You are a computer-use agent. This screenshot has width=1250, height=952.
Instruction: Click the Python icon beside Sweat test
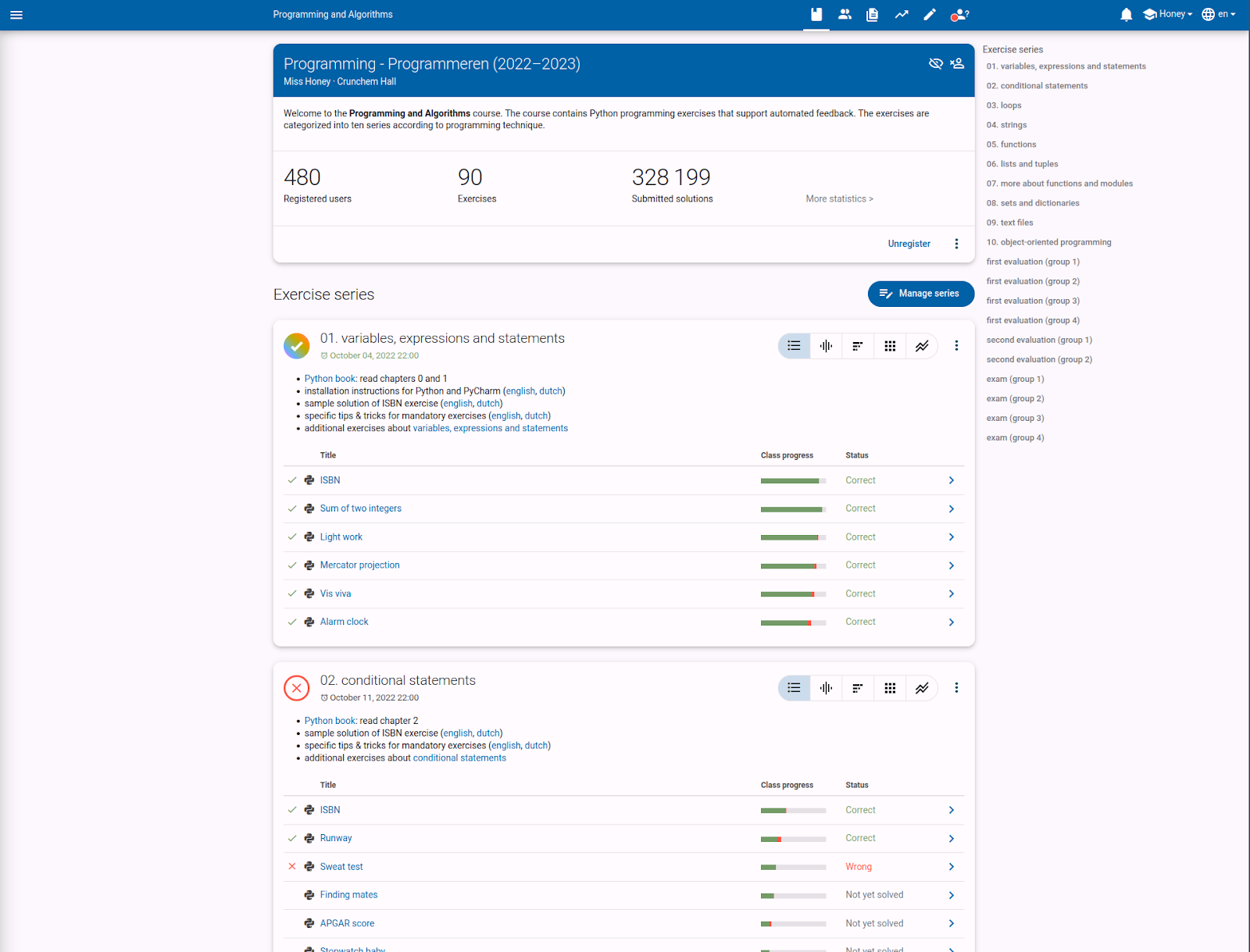click(x=309, y=867)
